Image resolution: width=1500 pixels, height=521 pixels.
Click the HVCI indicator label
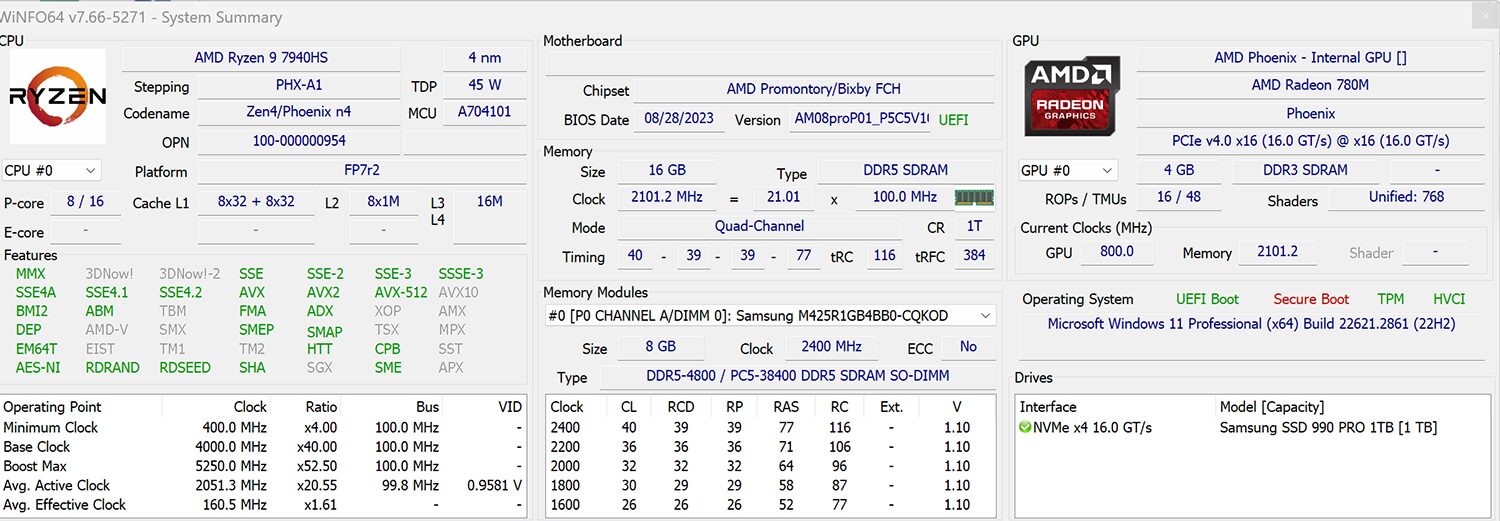coord(1449,299)
